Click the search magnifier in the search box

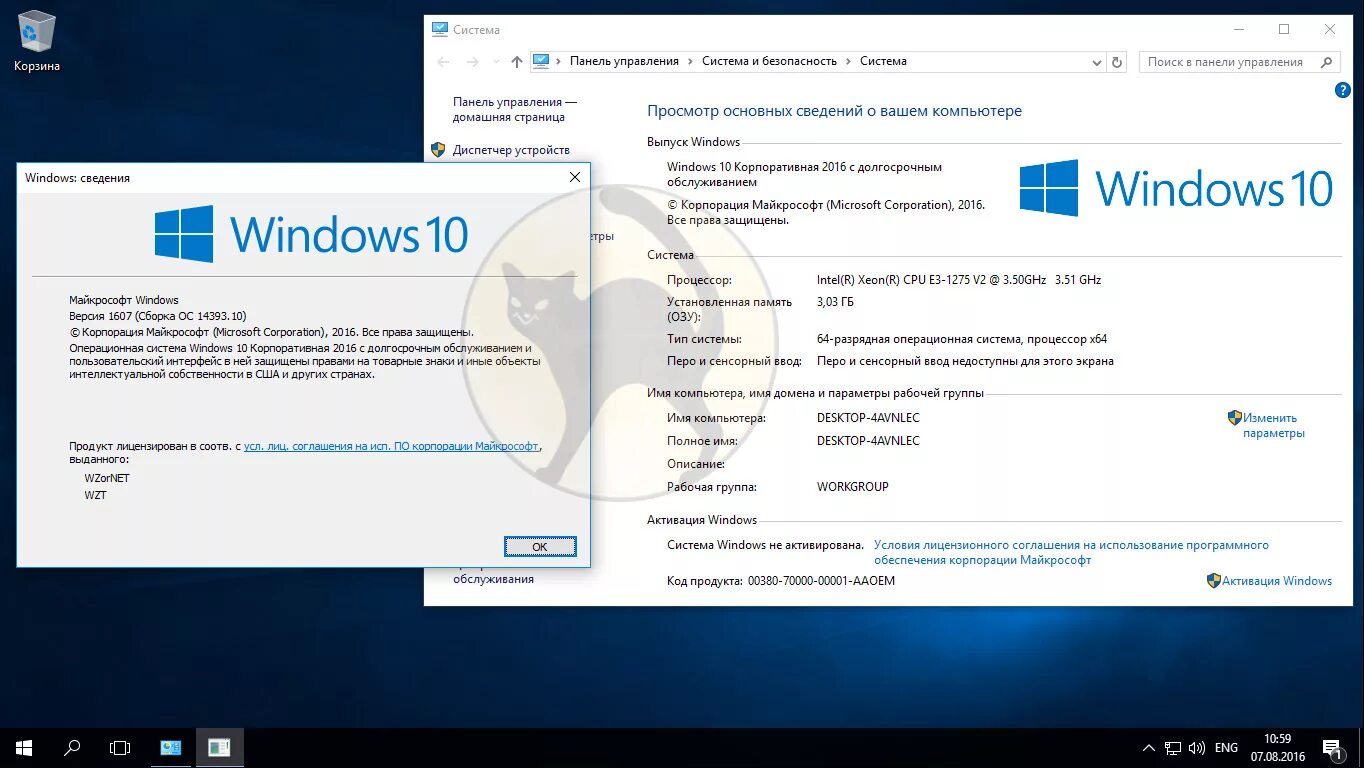click(1327, 62)
